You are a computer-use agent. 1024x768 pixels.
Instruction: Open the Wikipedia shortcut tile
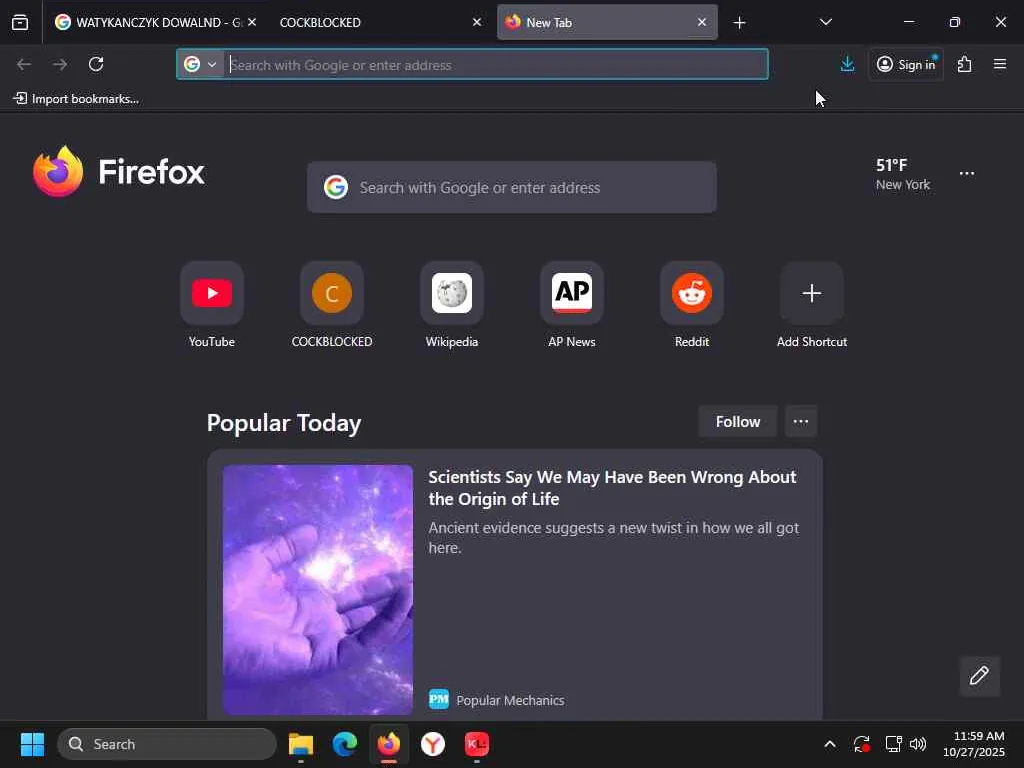452,293
